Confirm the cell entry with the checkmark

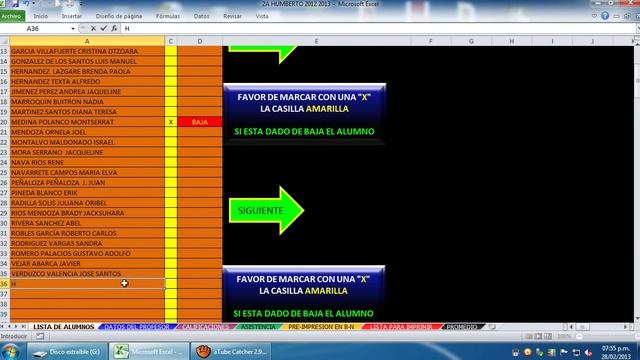103,28
